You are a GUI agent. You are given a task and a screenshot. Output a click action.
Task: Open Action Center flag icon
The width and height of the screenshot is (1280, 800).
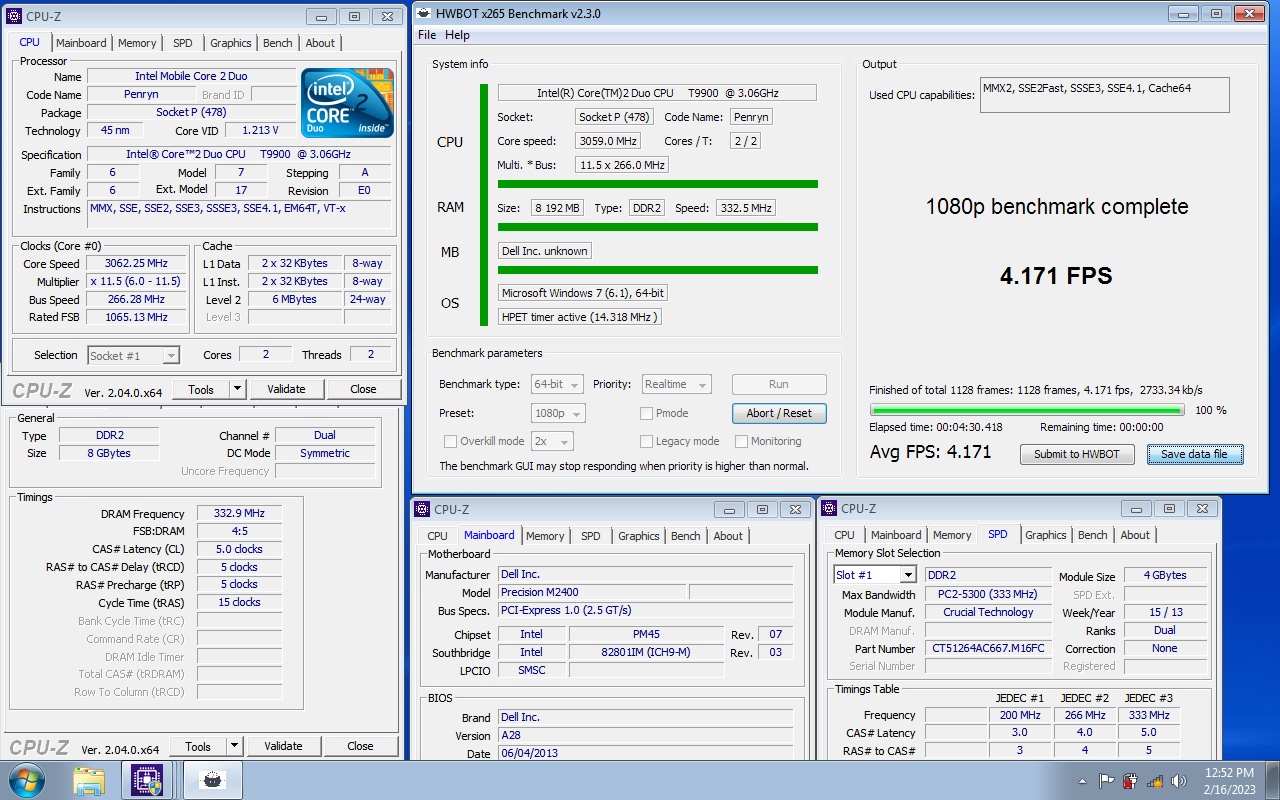[x=1106, y=781]
